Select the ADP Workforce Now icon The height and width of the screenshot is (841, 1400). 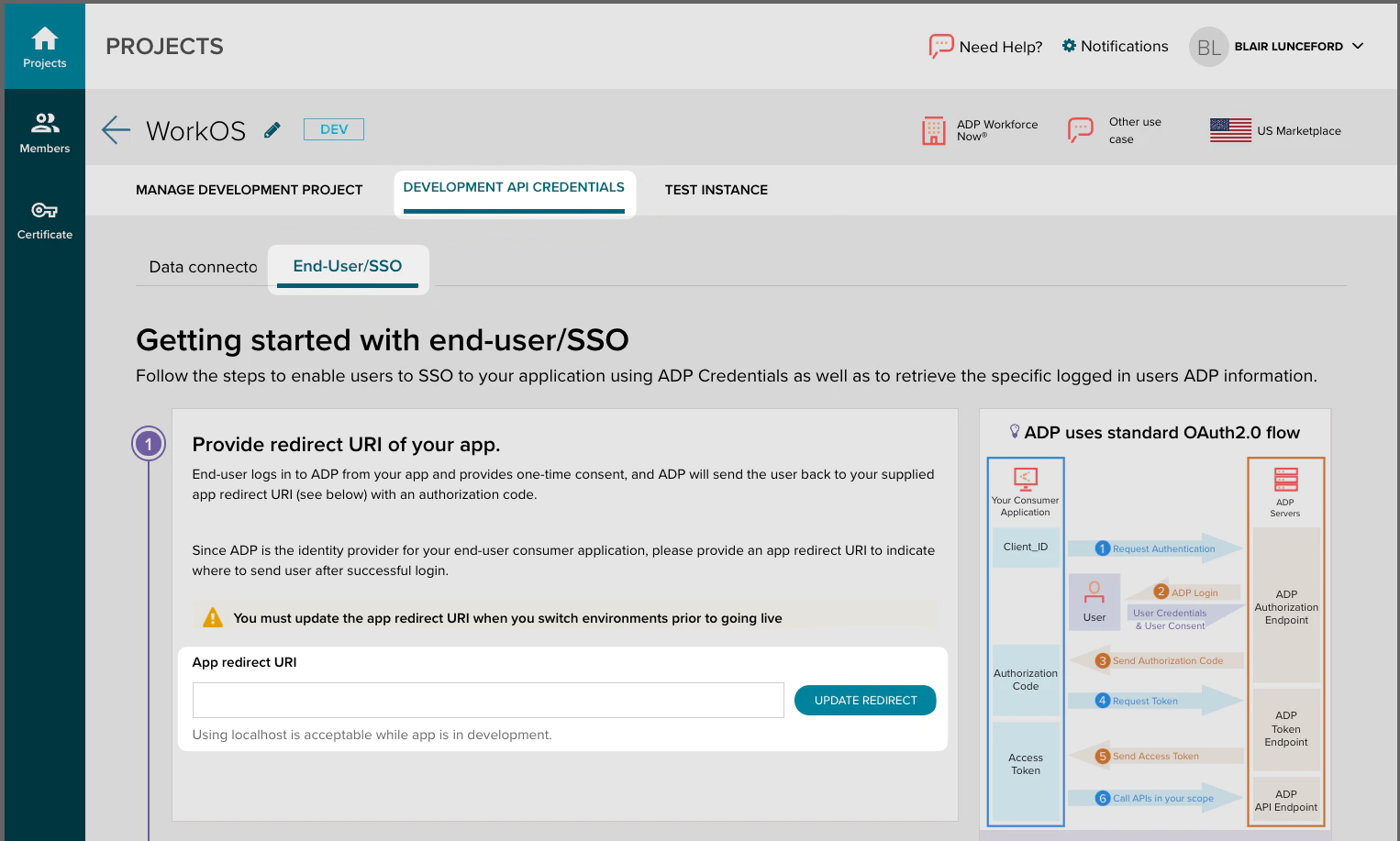[x=933, y=130]
